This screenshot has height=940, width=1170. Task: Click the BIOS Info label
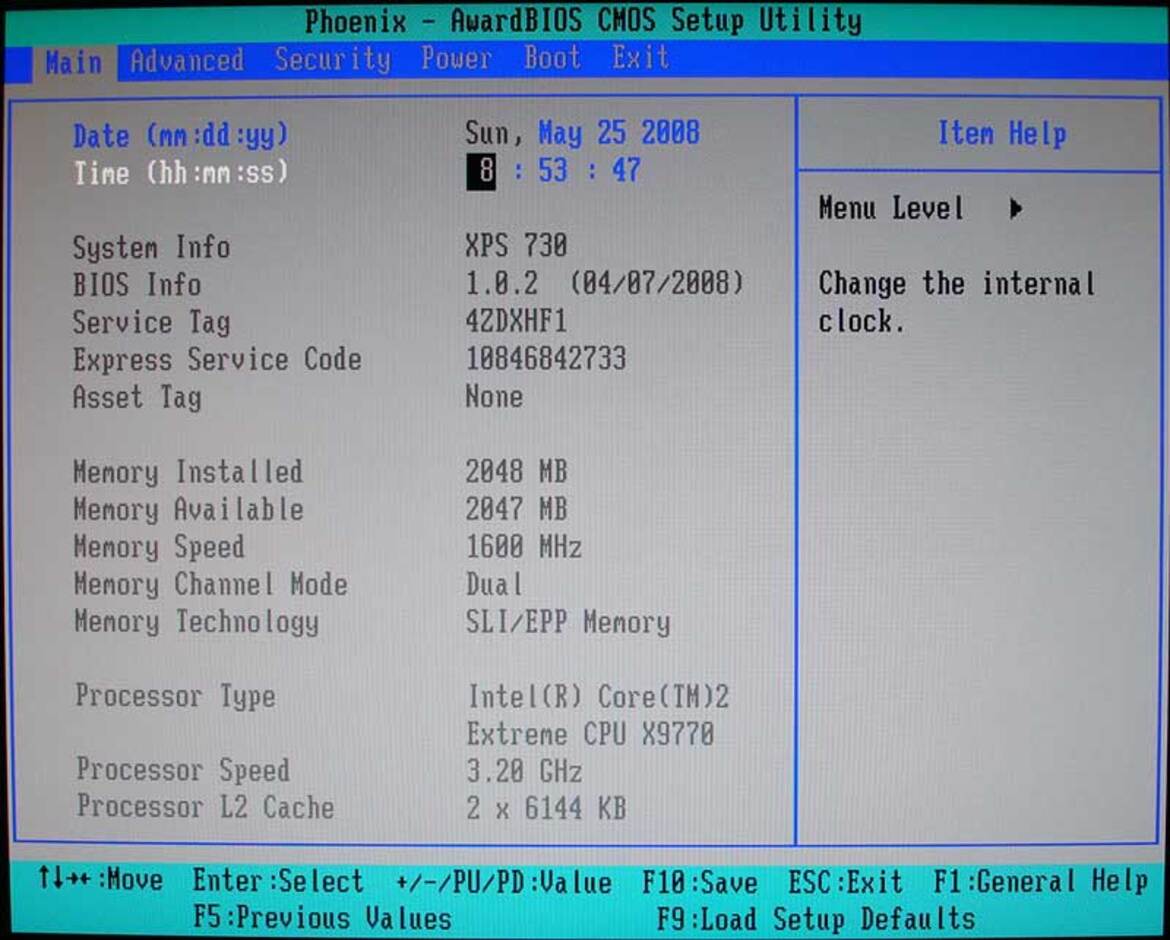[x=137, y=285]
